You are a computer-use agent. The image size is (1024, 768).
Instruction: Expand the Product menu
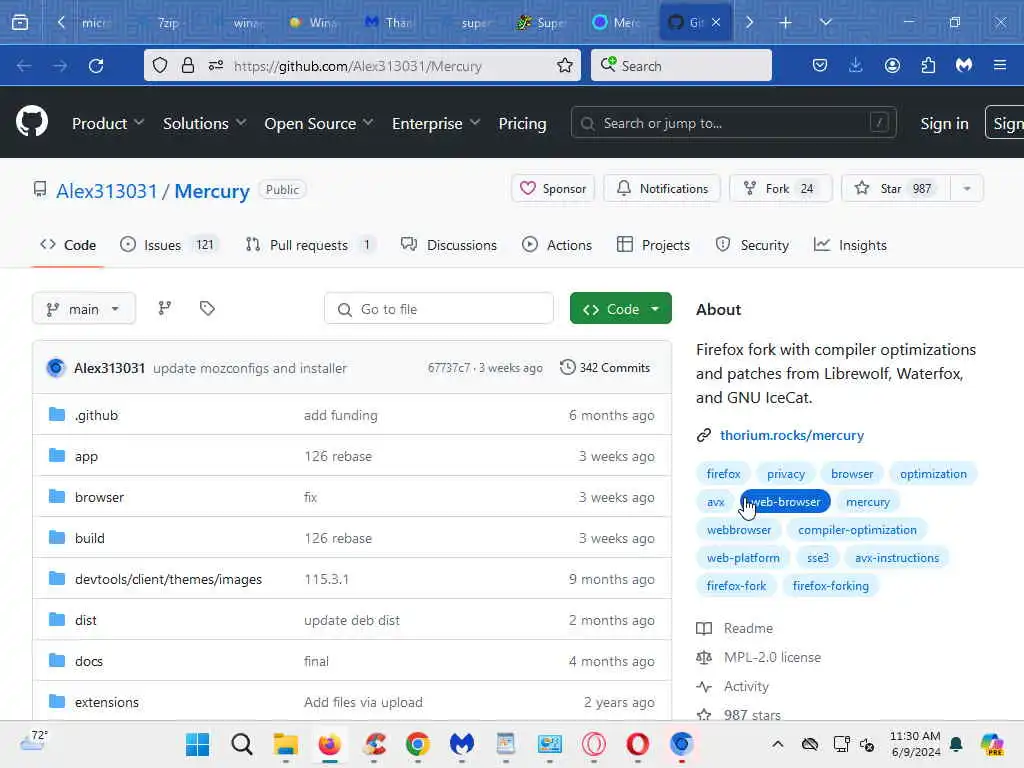point(108,123)
